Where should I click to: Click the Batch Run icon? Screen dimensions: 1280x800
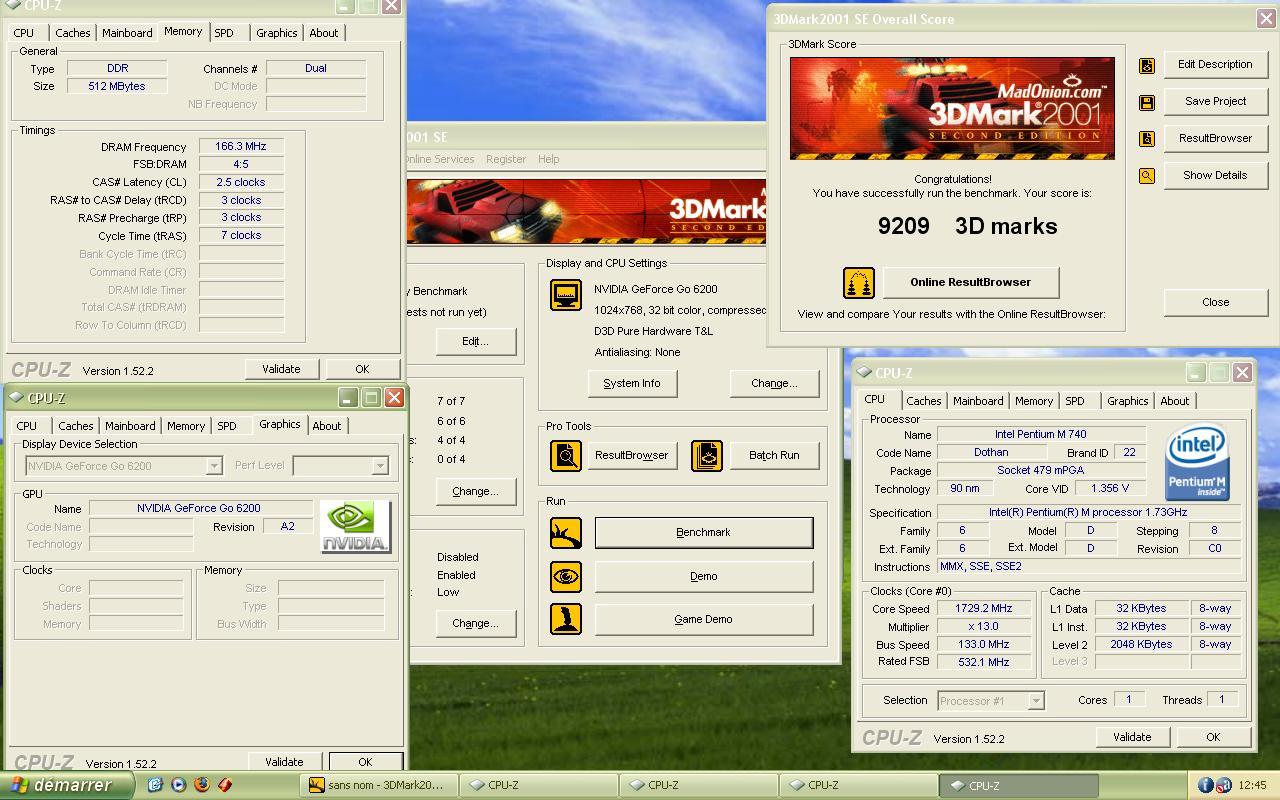[x=707, y=456]
